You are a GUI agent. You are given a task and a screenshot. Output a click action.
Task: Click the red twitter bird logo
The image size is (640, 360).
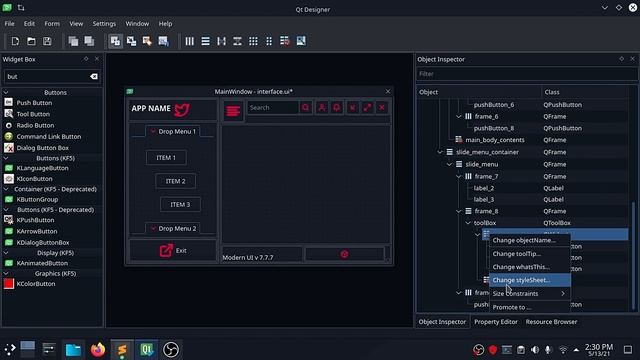pyautogui.click(x=182, y=110)
